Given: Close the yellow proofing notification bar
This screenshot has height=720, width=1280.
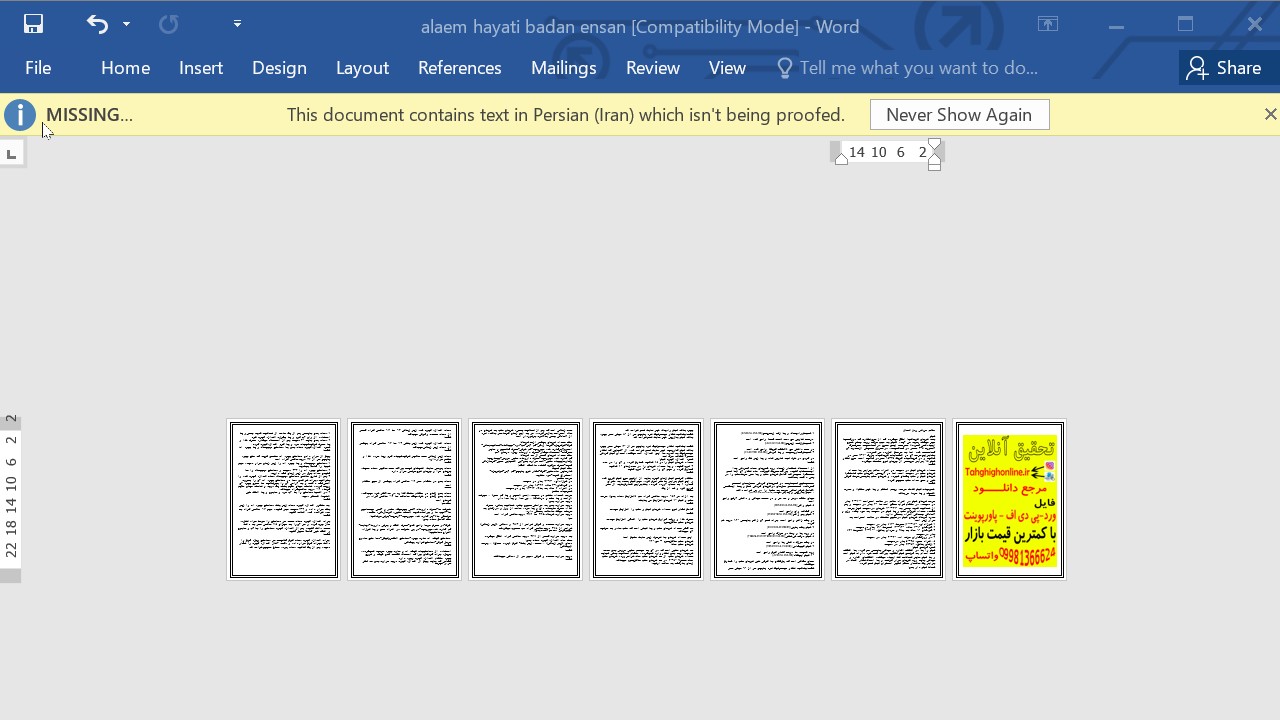Looking at the screenshot, I should pyautogui.click(x=1270, y=115).
